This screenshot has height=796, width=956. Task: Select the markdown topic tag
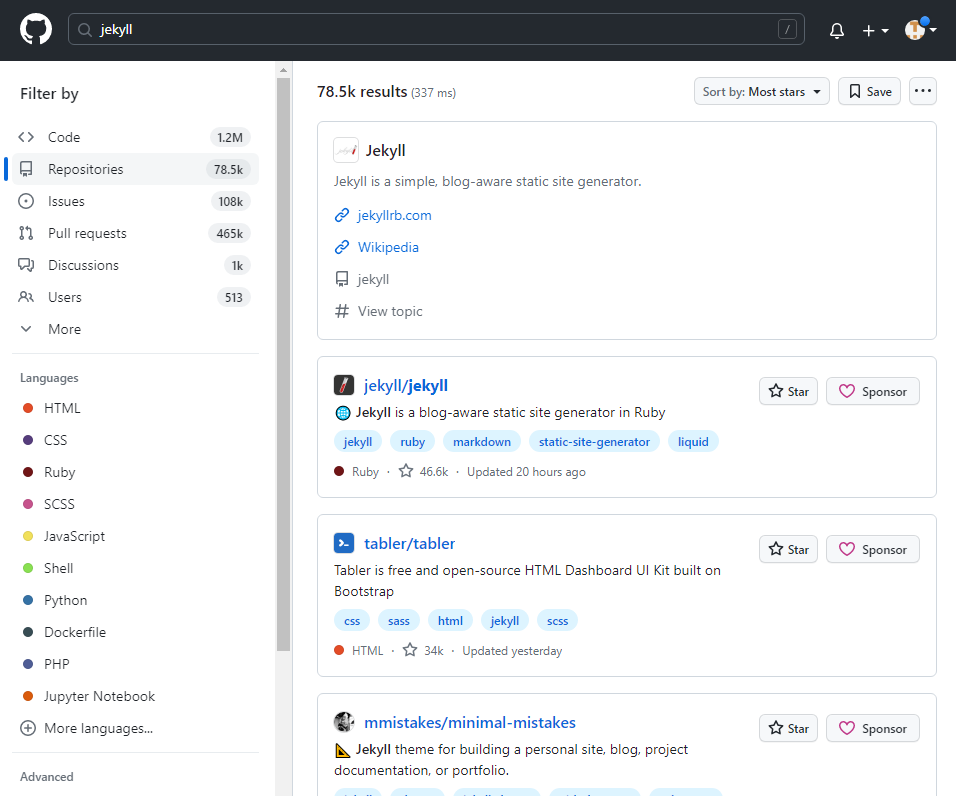point(482,442)
